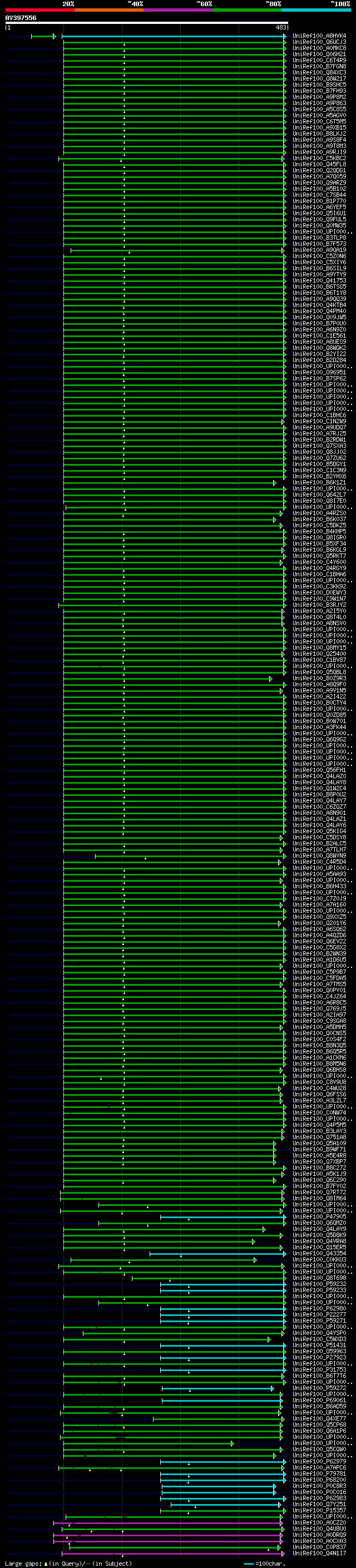Click label UniRef100_C0KKU3

(319, 1259)
